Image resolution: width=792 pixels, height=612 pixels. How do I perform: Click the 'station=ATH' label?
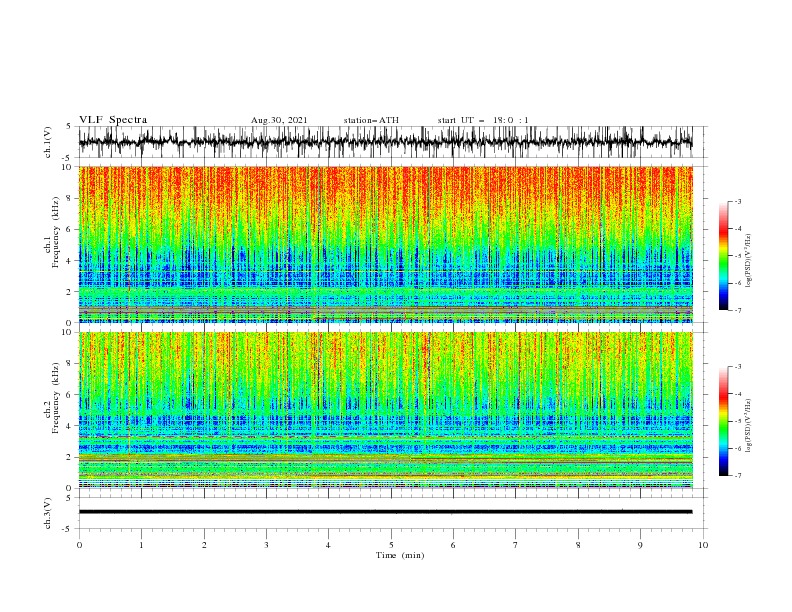[x=371, y=120]
